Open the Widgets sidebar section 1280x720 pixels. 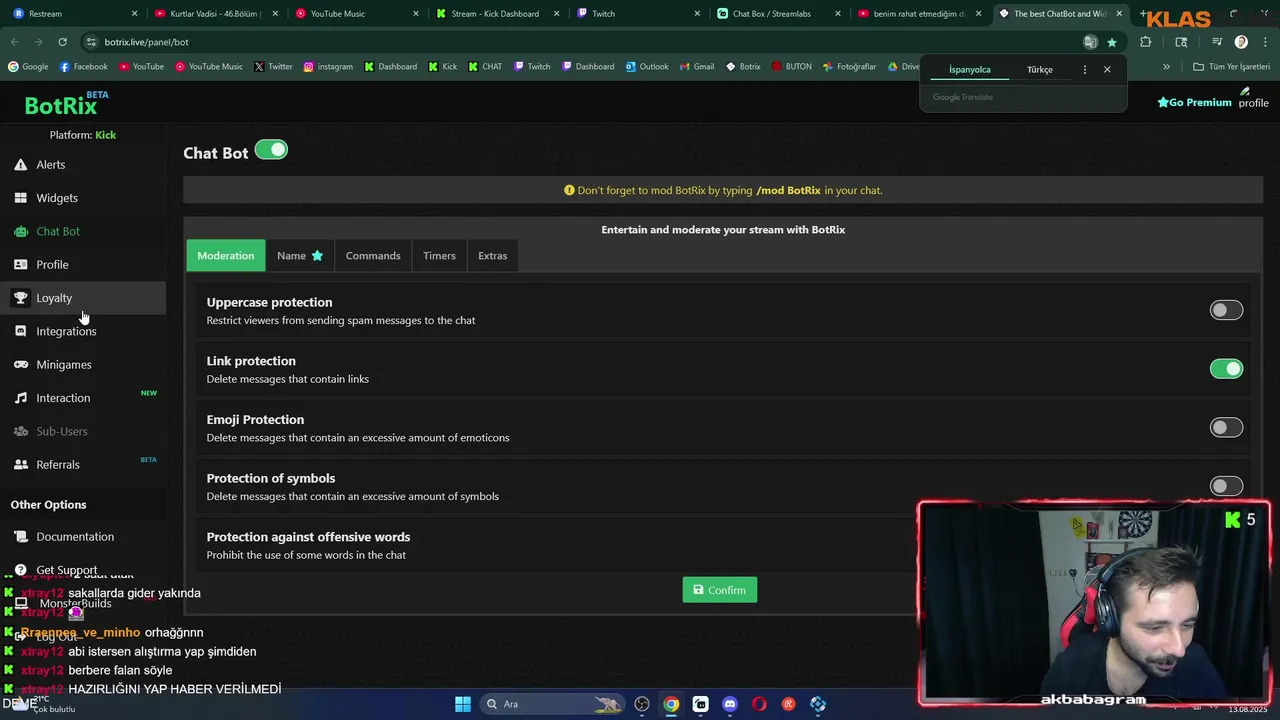(56, 198)
